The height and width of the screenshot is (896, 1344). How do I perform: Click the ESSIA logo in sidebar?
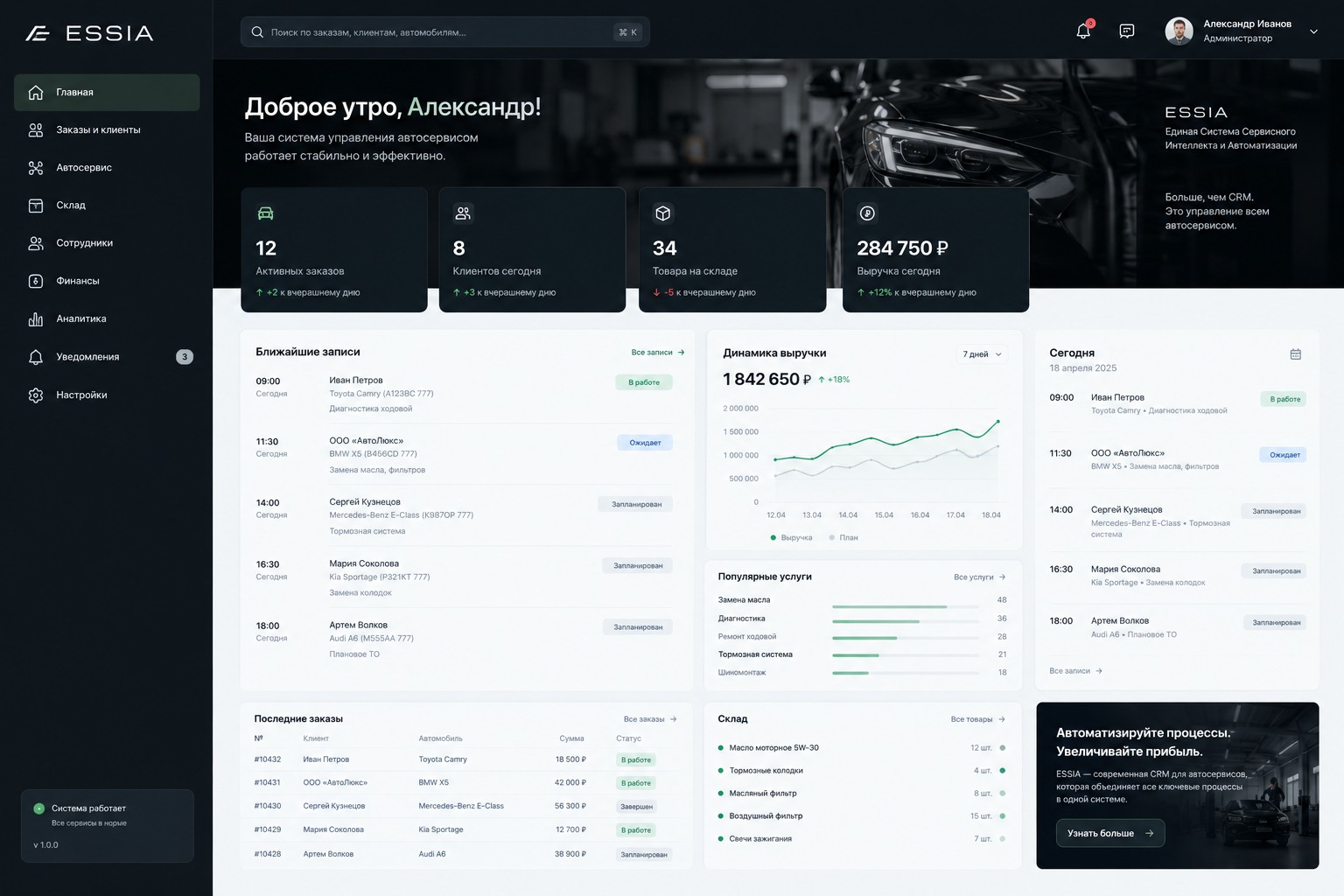89,33
